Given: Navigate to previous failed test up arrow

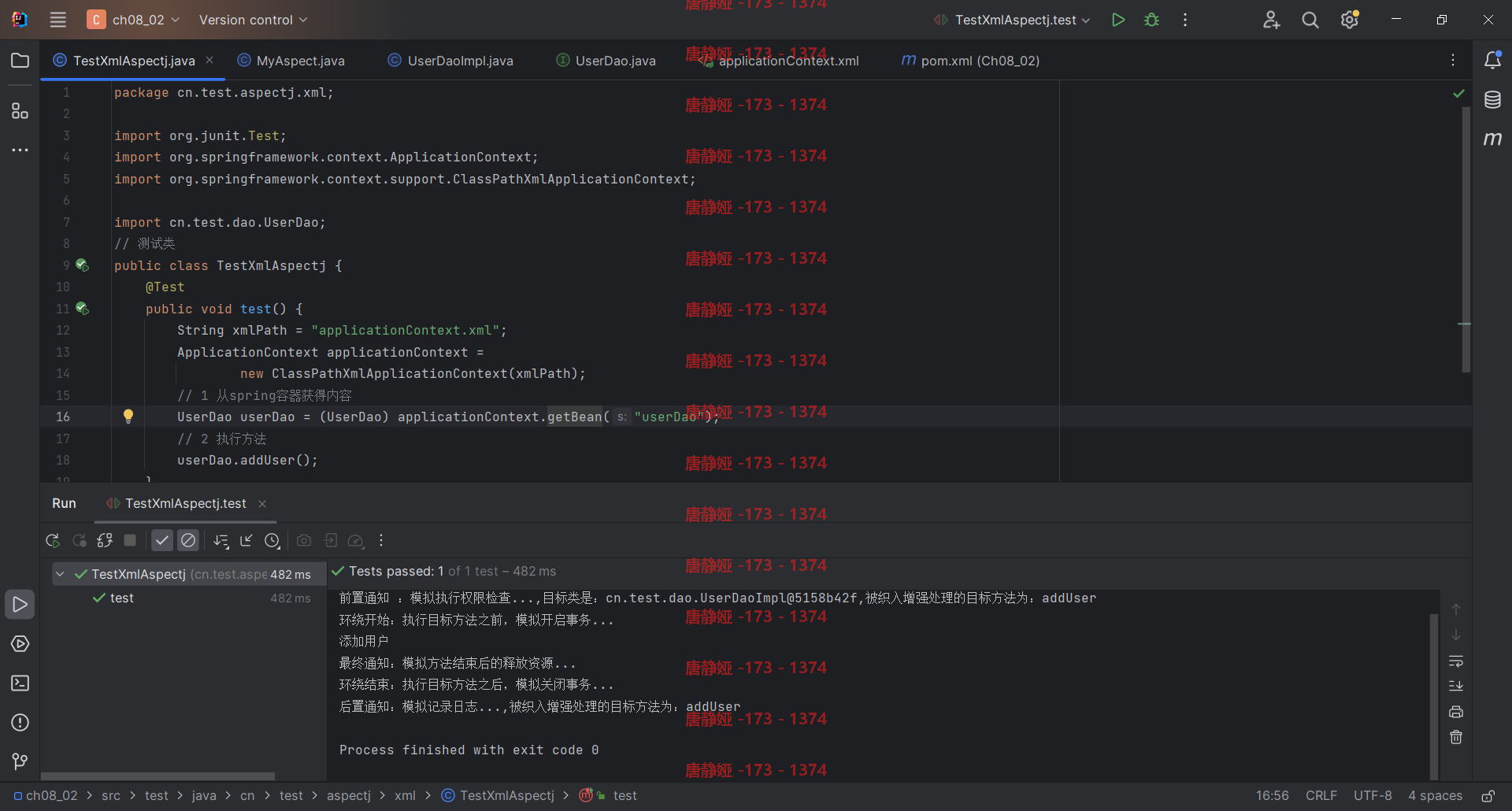Looking at the screenshot, I should [1456, 609].
